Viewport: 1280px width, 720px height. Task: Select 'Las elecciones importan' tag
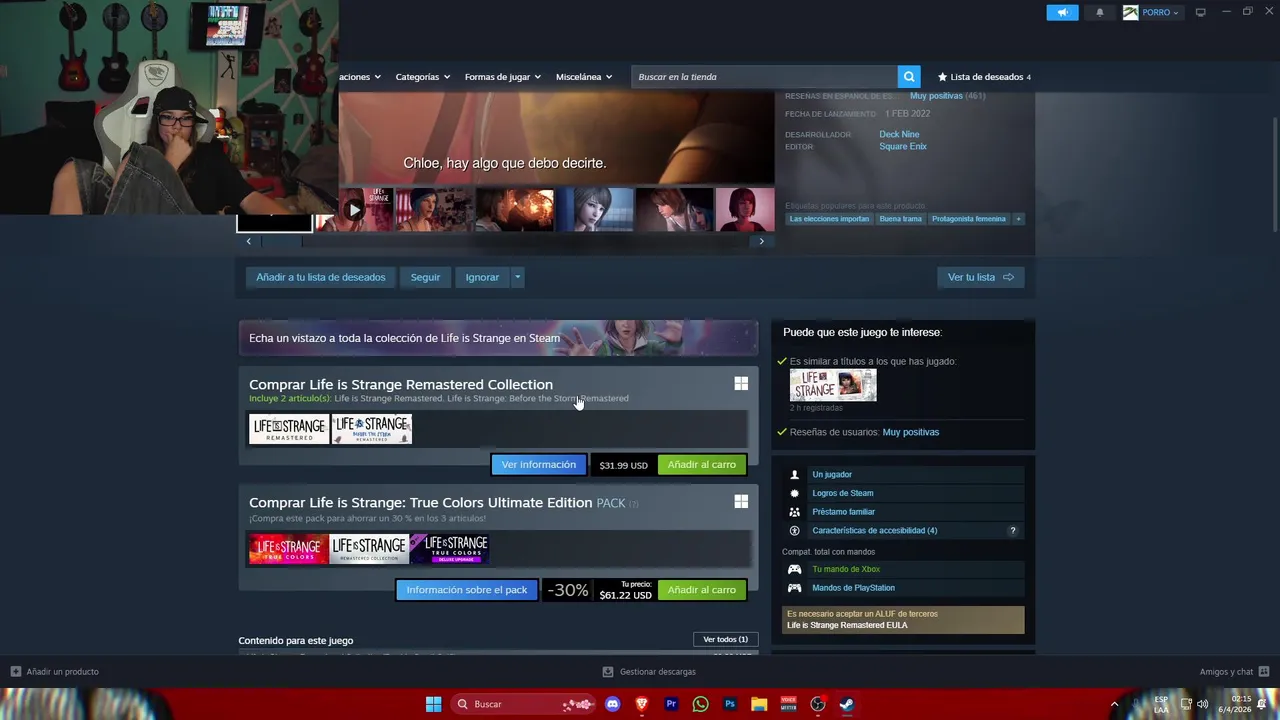(x=829, y=219)
